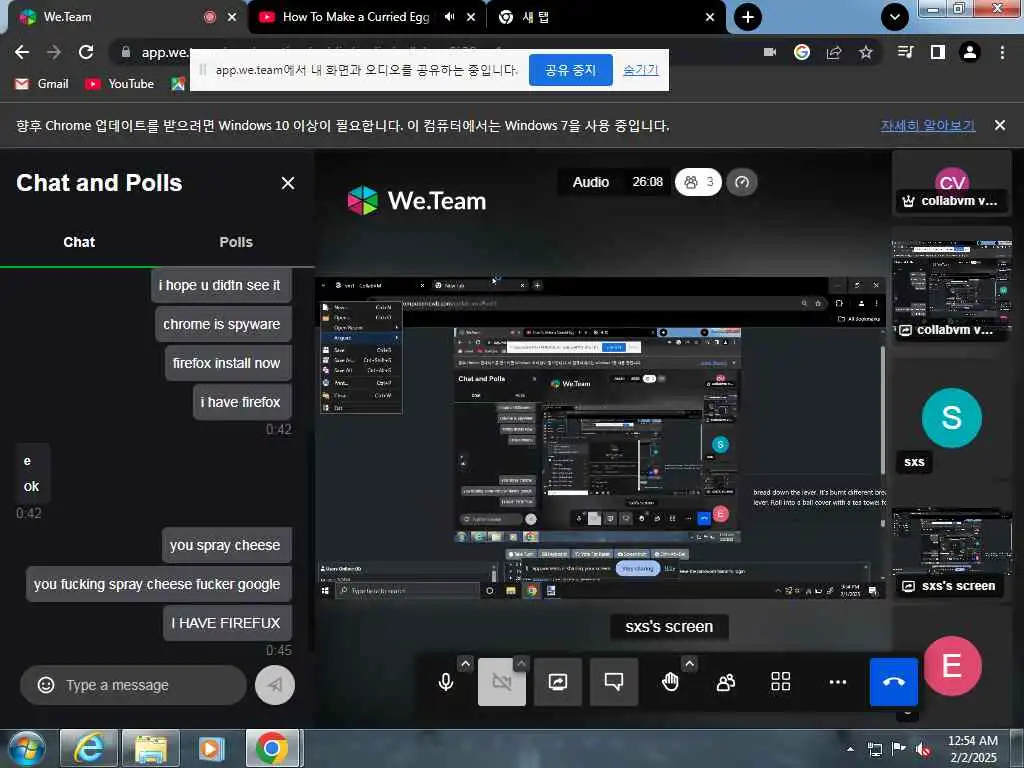Open Windows Media Player in taskbar
Screen dimensions: 1024x768
point(212,748)
